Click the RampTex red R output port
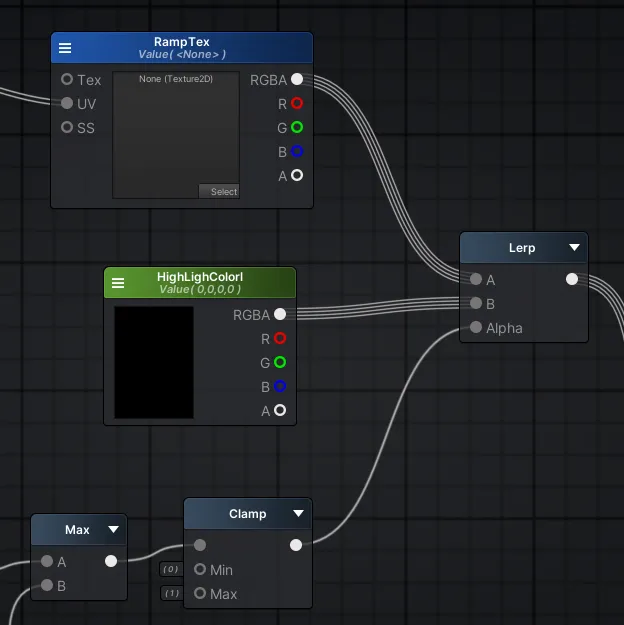 click(297, 103)
